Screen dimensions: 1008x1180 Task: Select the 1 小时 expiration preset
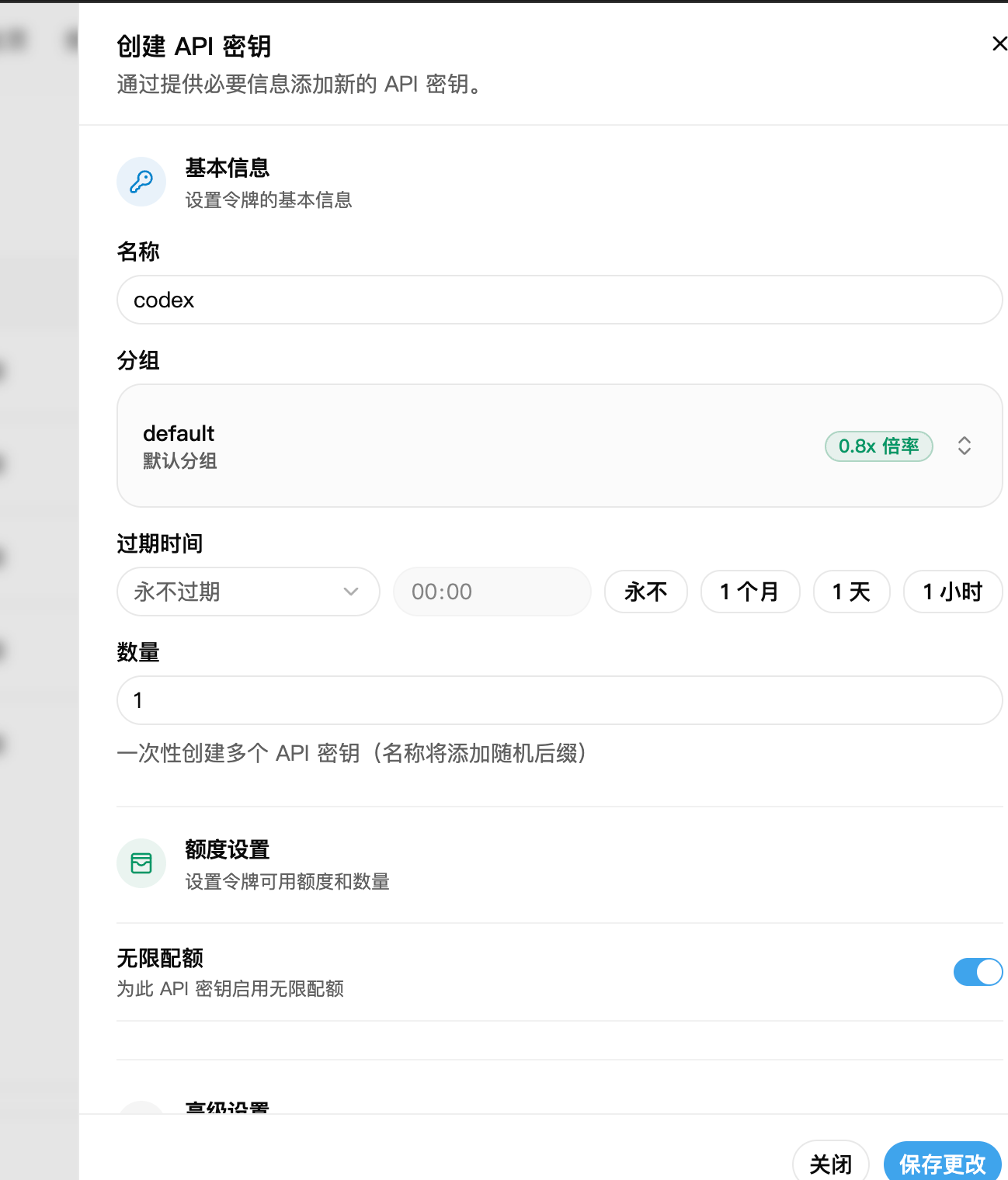tap(953, 592)
